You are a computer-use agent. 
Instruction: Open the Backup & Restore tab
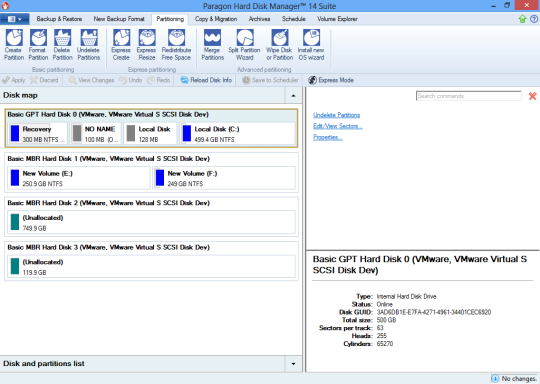tap(59, 19)
